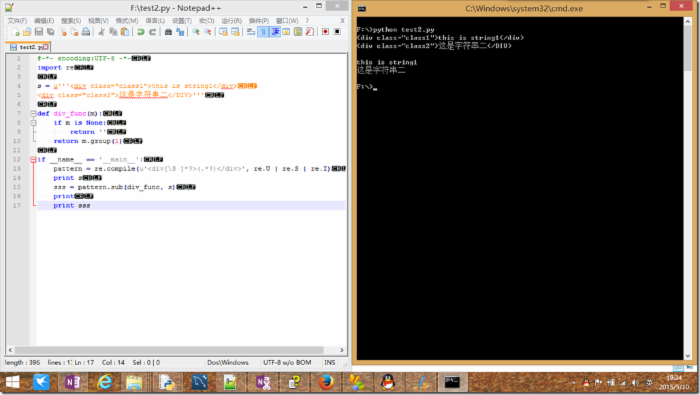Save the file with the floppy icon
The image size is (700, 395).
pos(39,32)
